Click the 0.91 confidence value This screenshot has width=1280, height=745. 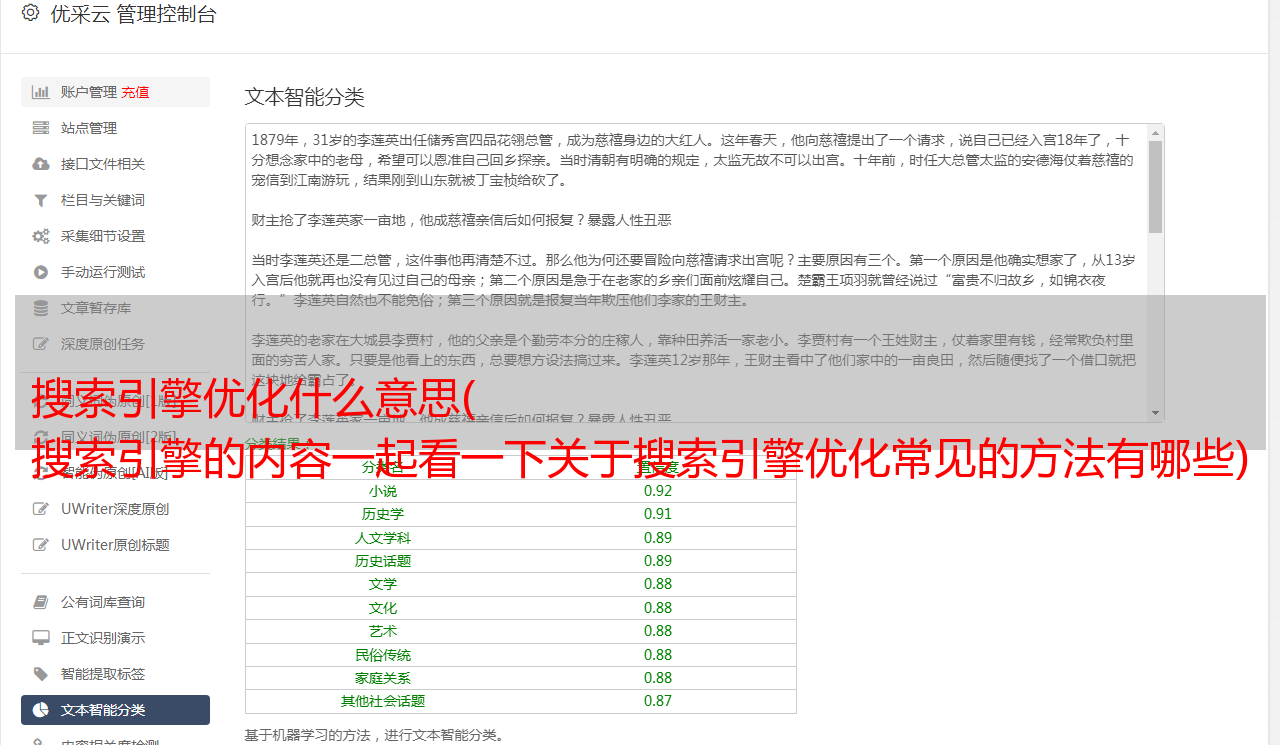point(658,514)
